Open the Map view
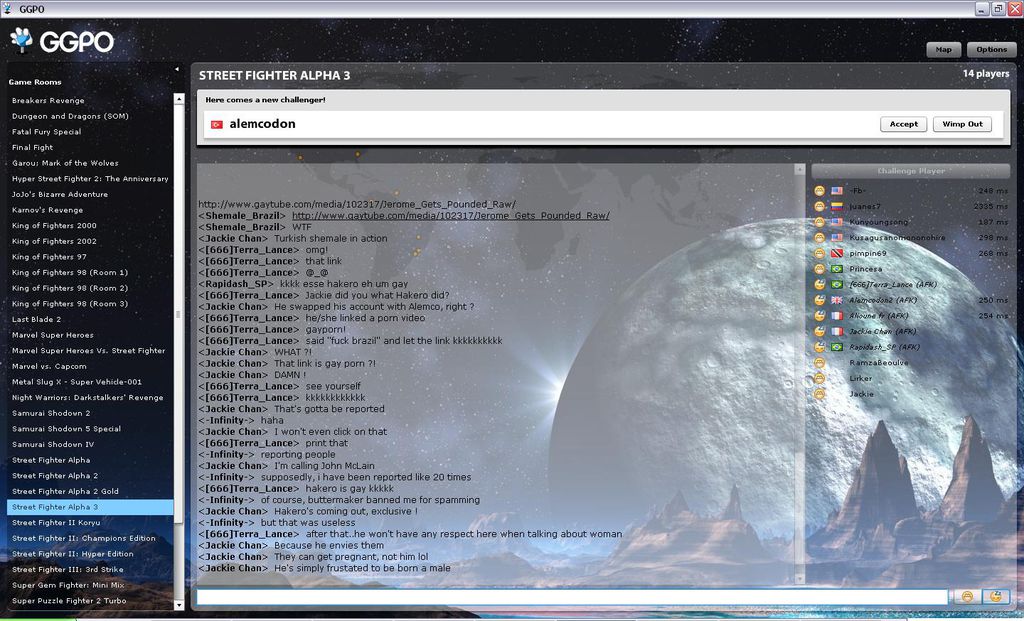Viewport: 1024px width, 621px height. [x=943, y=50]
